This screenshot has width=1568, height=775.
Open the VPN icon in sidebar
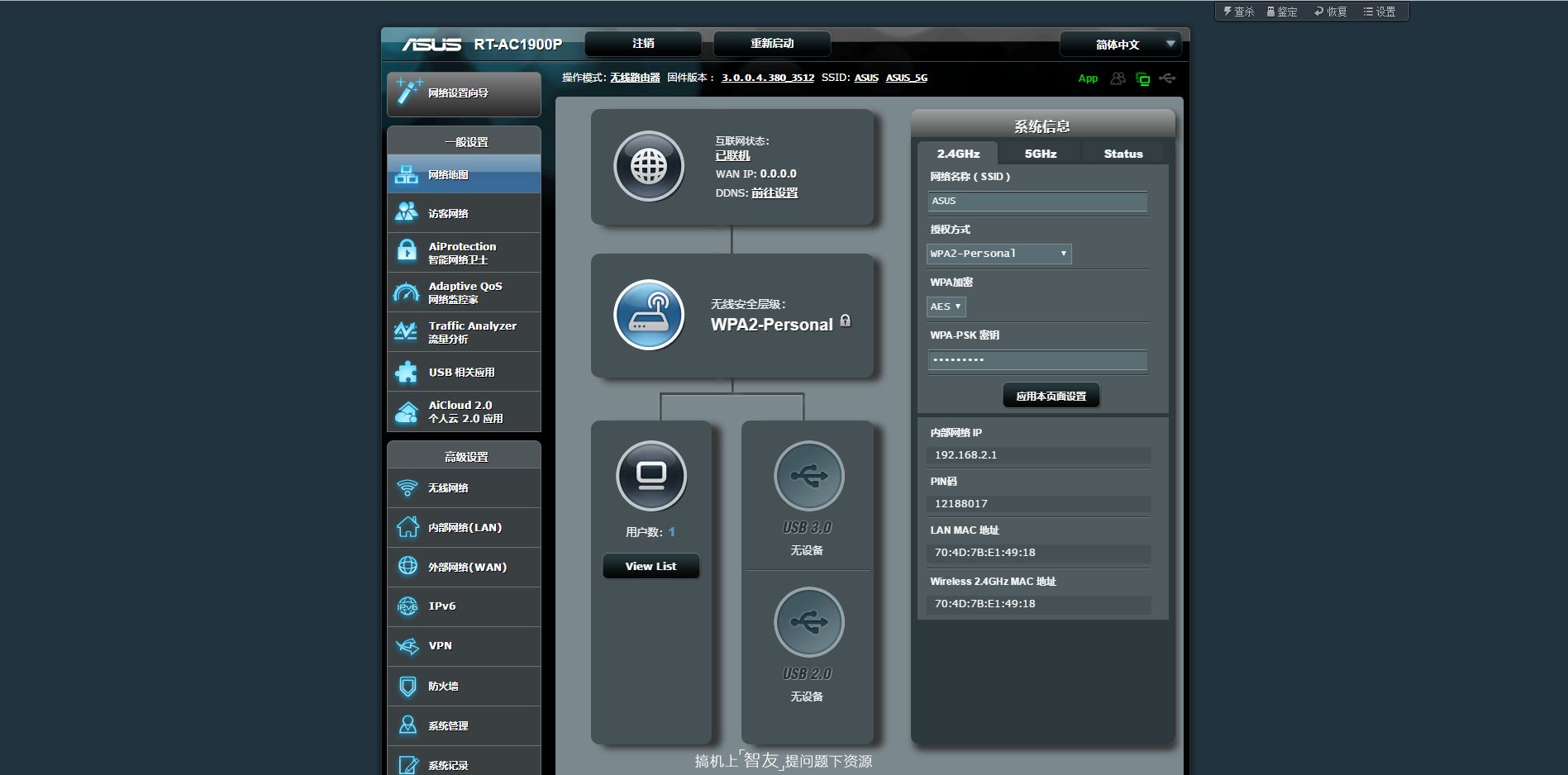pyautogui.click(x=407, y=645)
